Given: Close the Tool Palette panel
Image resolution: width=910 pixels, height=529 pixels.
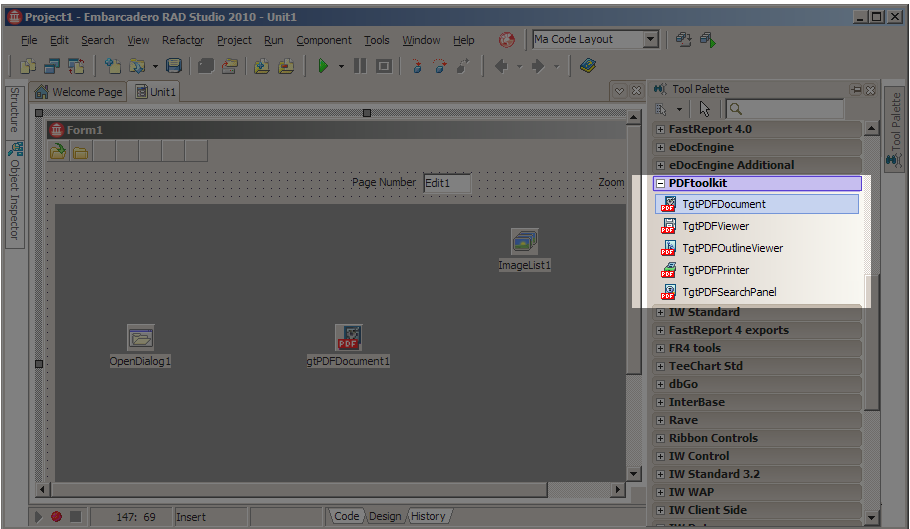Looking at the screenshot, I should click(x=870, y=89).
